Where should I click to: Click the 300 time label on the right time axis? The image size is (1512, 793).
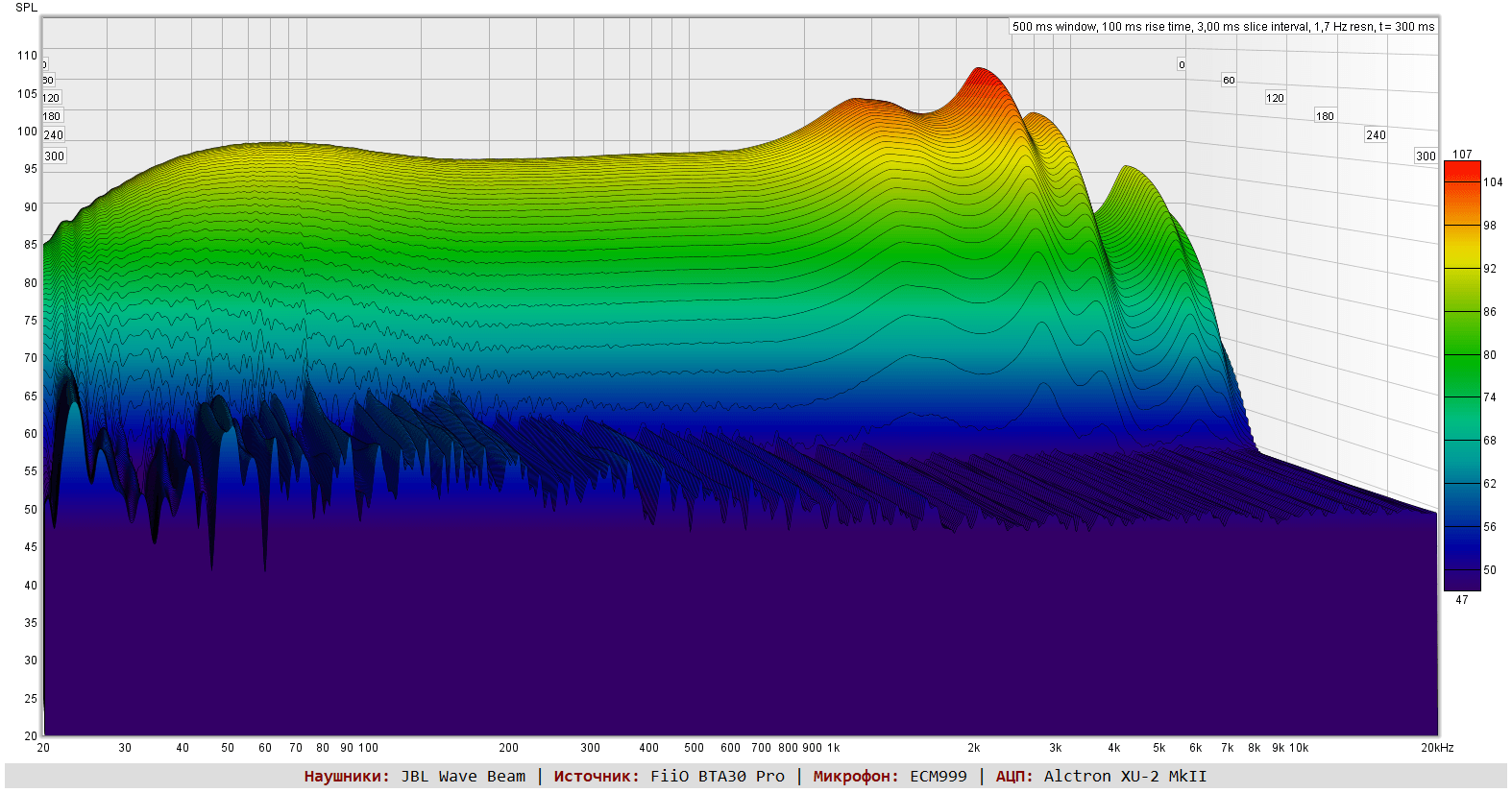pyautogui.click(x=1426, y=156)
